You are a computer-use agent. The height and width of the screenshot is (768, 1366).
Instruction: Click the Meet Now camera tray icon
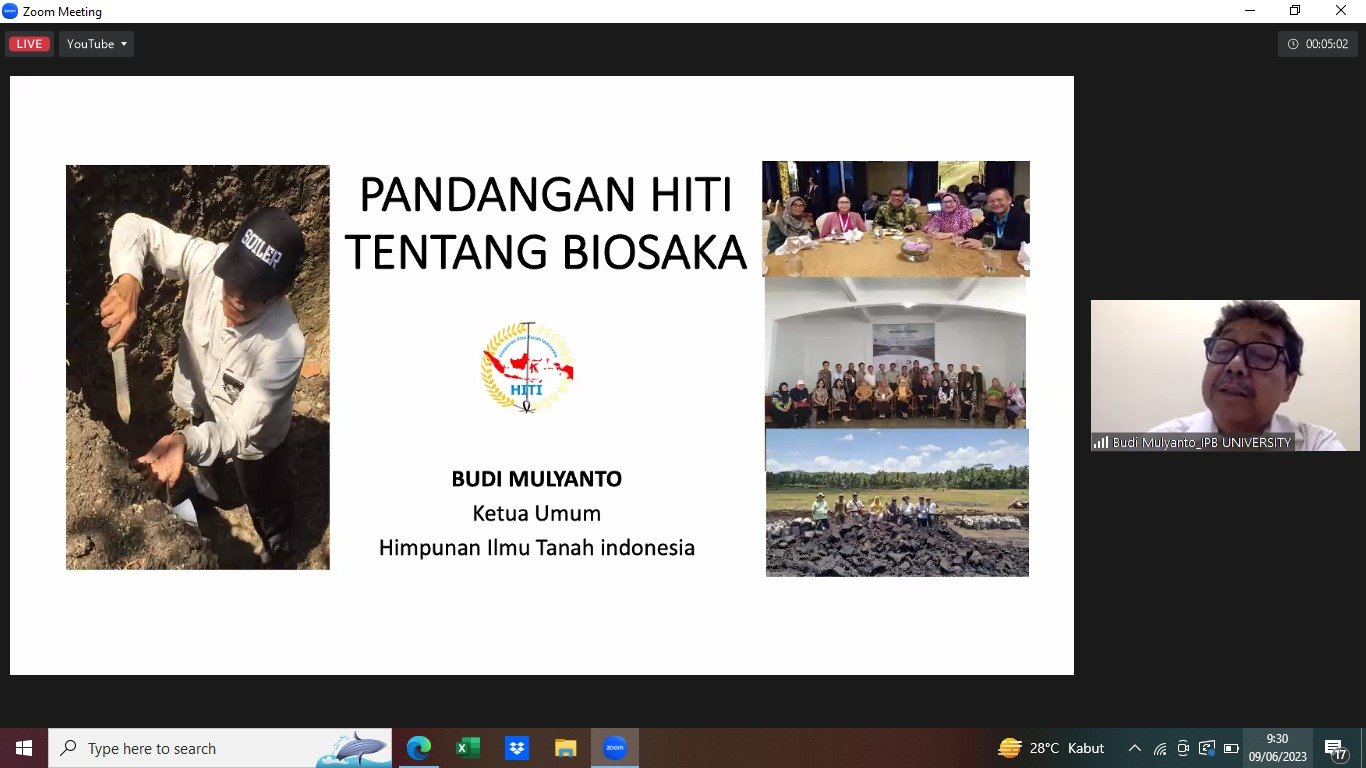(1183, 748)
